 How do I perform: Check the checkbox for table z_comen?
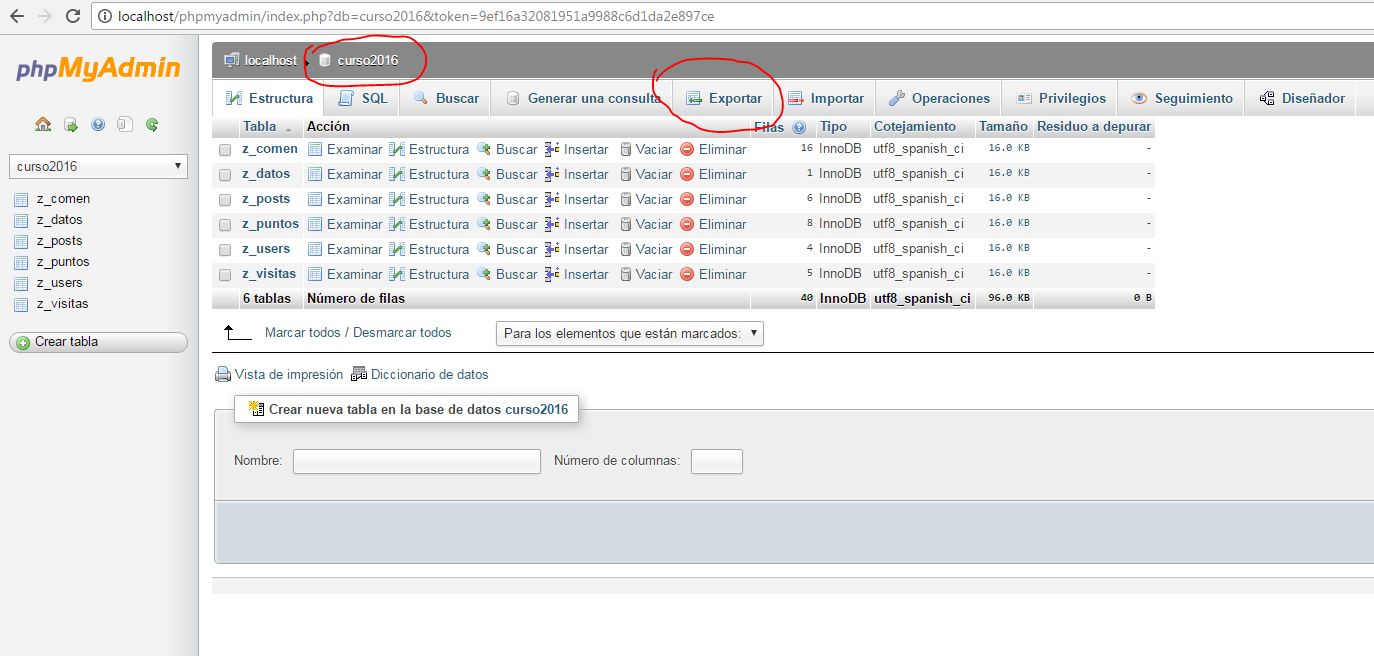225,149
